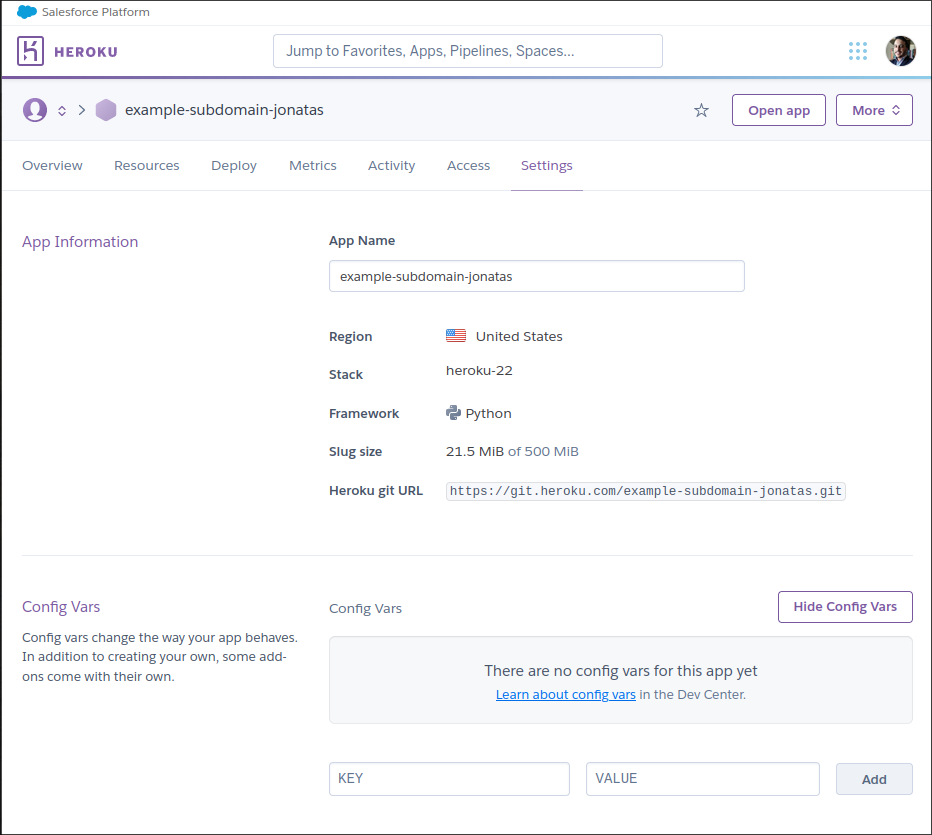Select the Heroku git URL text

click(646, 491)
